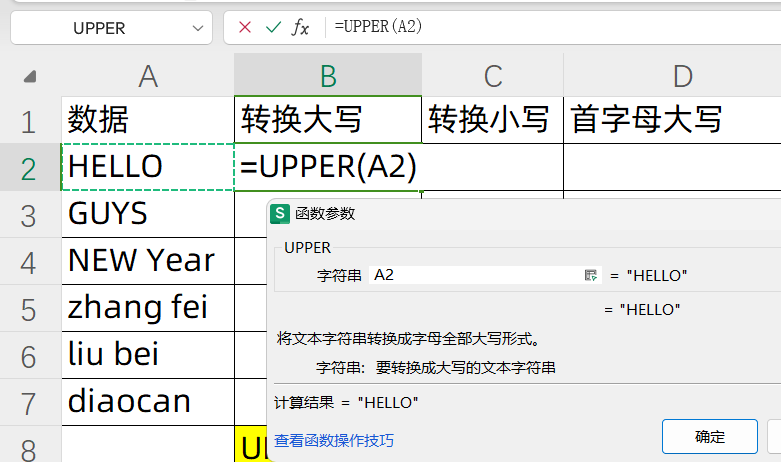Click the yellow highlighted cell in row 8
Image resolution: width=781 pixels, height=462 pixels.
(x=251, y=444)
